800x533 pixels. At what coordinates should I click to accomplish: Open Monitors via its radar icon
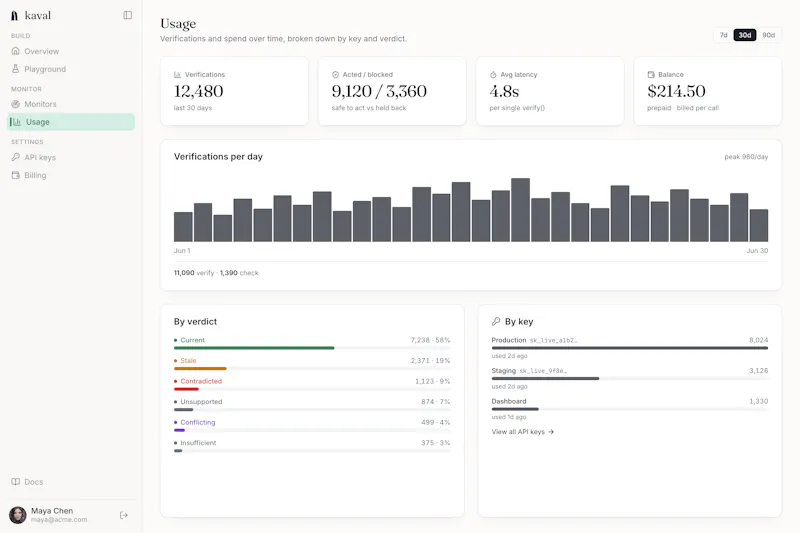tap(16, 104)
